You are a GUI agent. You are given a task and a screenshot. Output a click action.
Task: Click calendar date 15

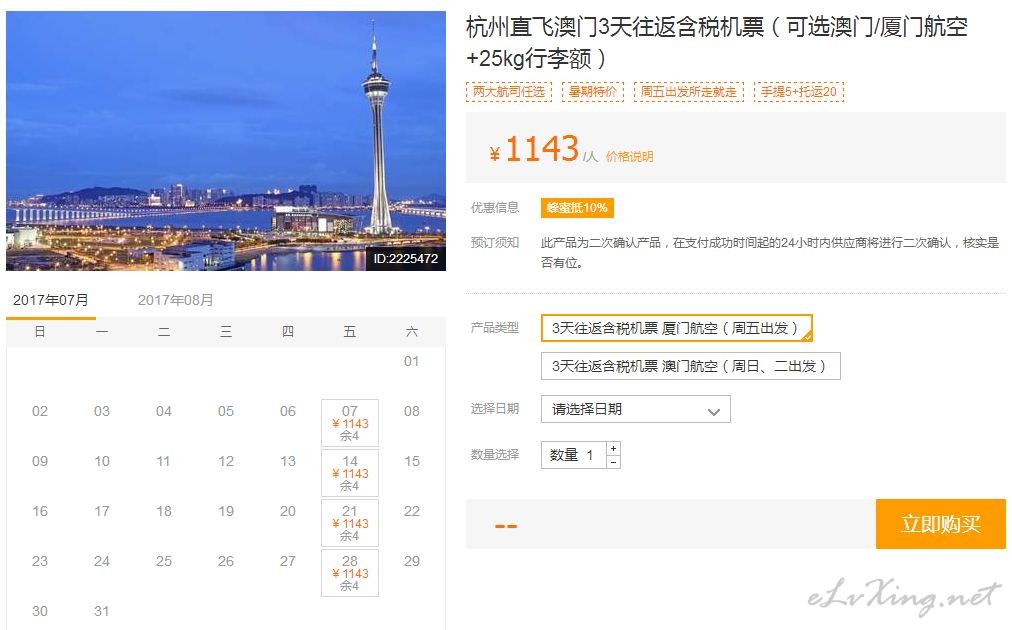(412, 462)
